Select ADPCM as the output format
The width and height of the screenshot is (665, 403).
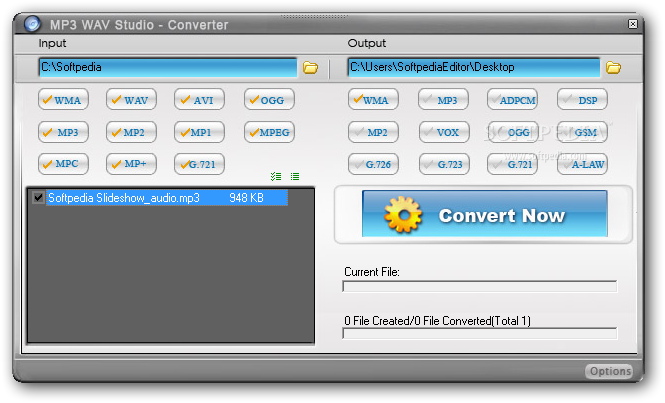[x=512, y=100]
